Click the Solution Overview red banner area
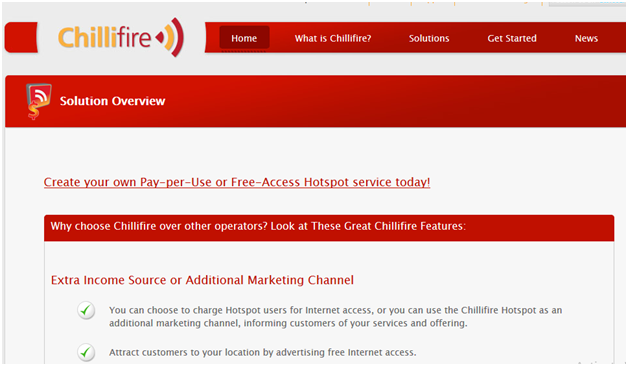The width and height of the screenshot is (628, 366). tap(315, 101)
